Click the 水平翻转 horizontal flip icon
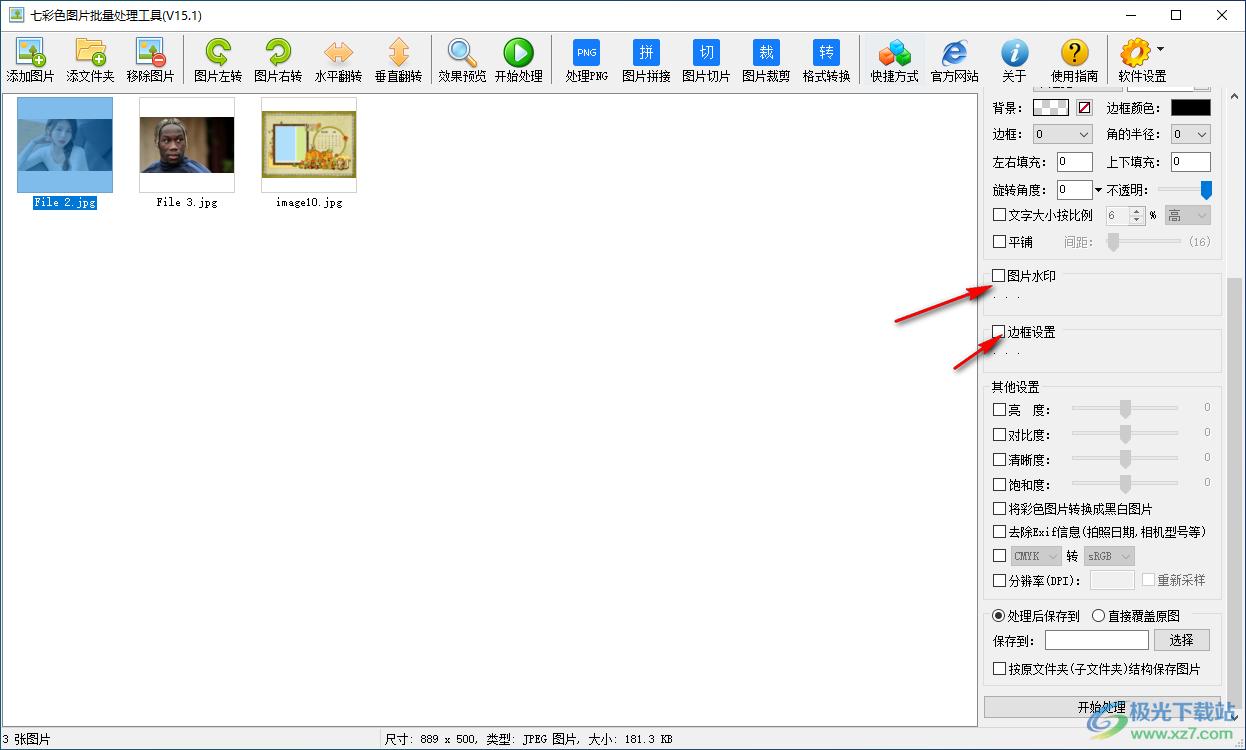This screenshot has width=1246, height=750. click(338, 54)
